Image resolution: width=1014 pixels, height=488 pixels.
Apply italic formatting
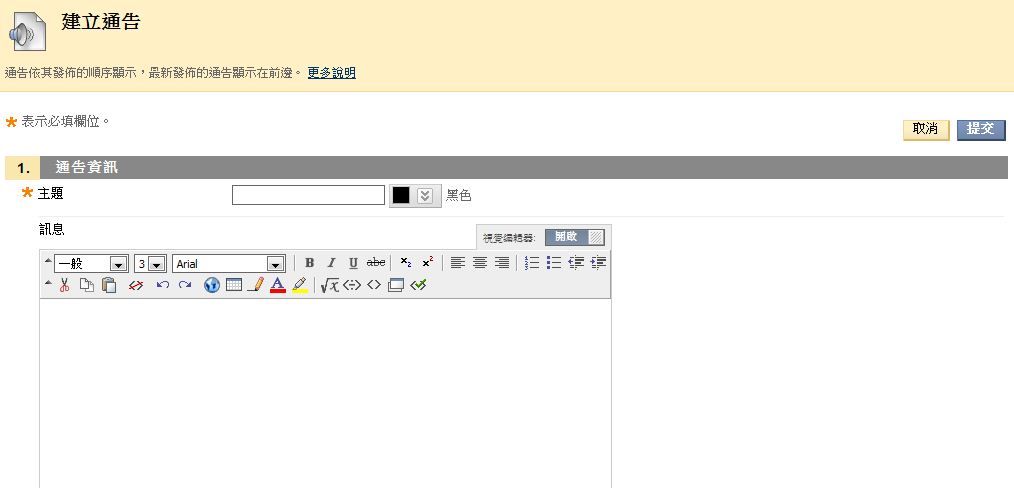coord(331,263)
